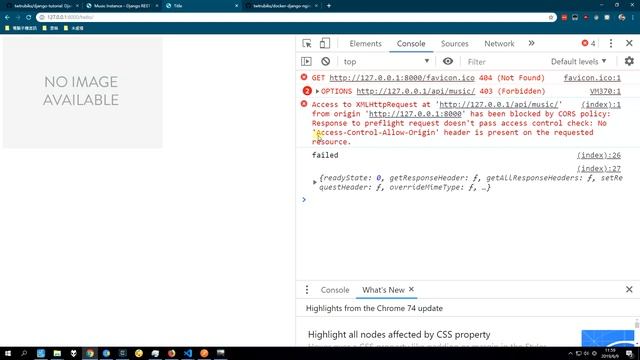This screenshot has width=640, height=360.
Task: Click the console Filter input field
Action: [504, 62]
